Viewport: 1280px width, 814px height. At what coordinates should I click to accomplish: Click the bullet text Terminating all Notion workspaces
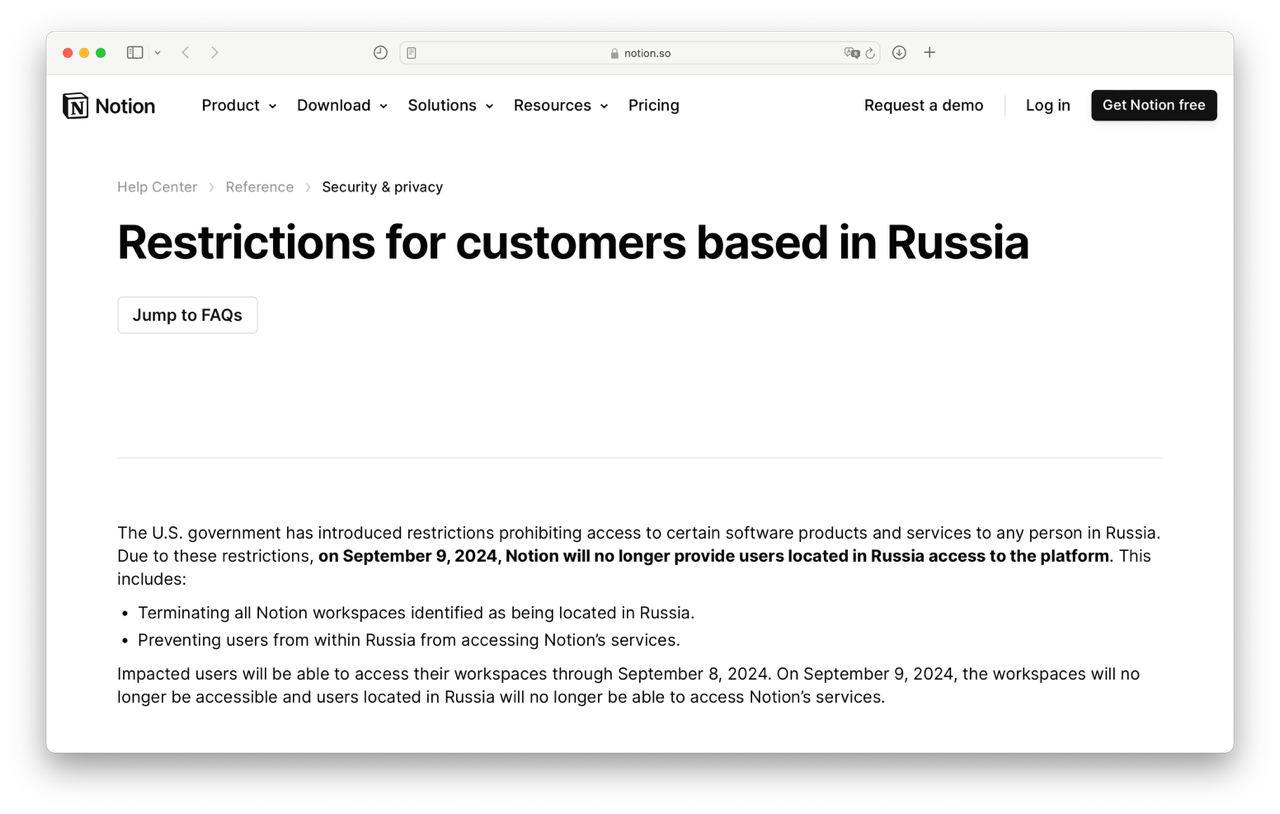[416, 613]
